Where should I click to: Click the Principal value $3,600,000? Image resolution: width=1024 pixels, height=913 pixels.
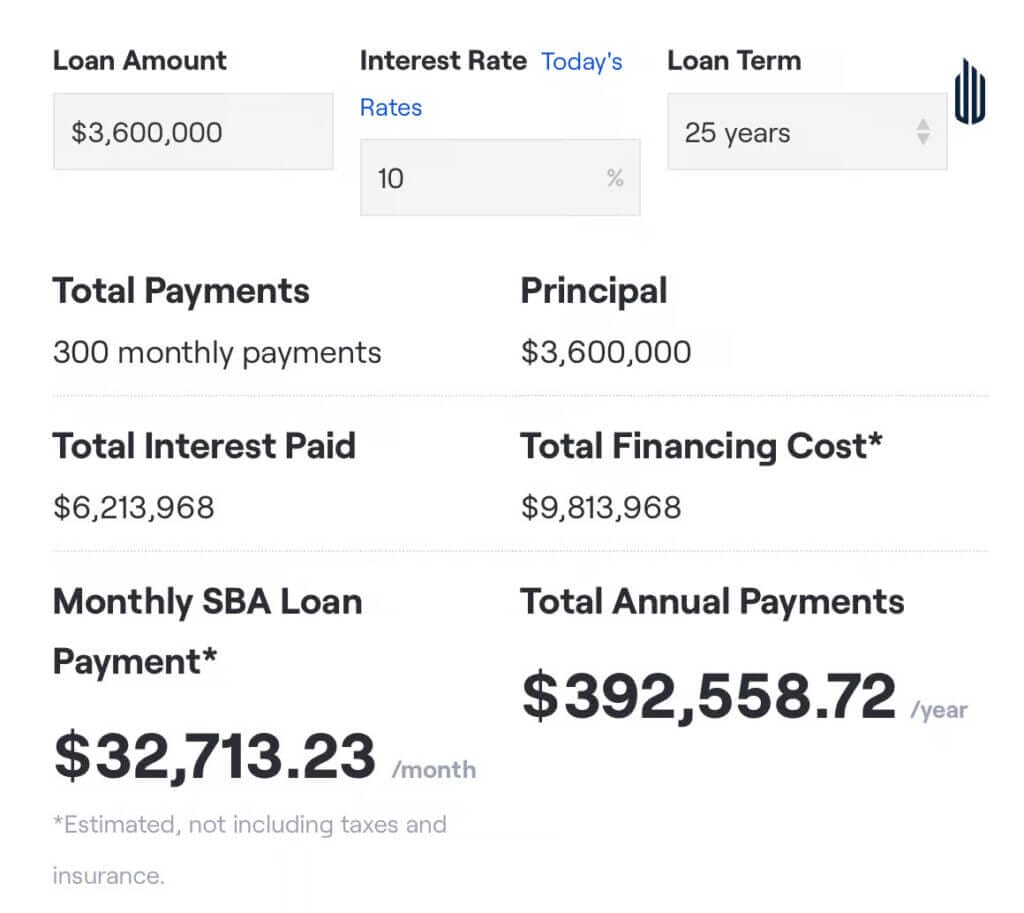tap(606, 352)
